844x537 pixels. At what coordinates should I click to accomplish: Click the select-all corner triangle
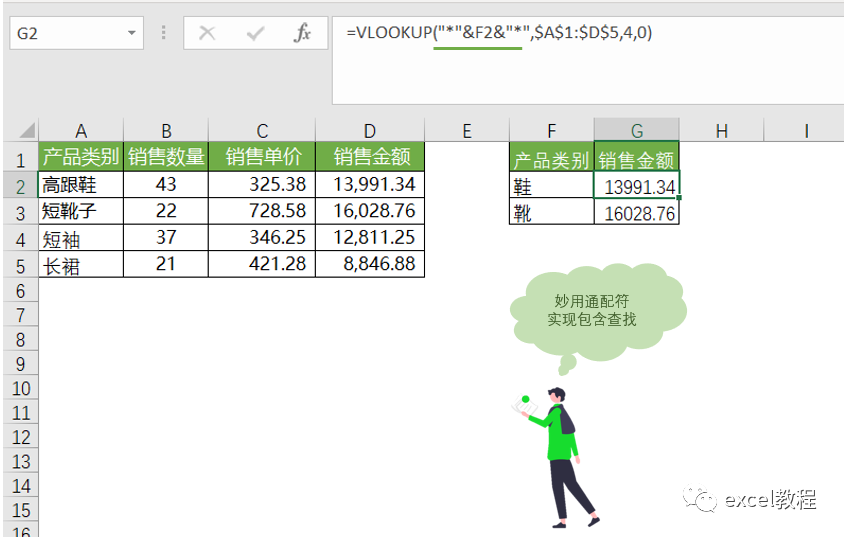pos(26,130)
